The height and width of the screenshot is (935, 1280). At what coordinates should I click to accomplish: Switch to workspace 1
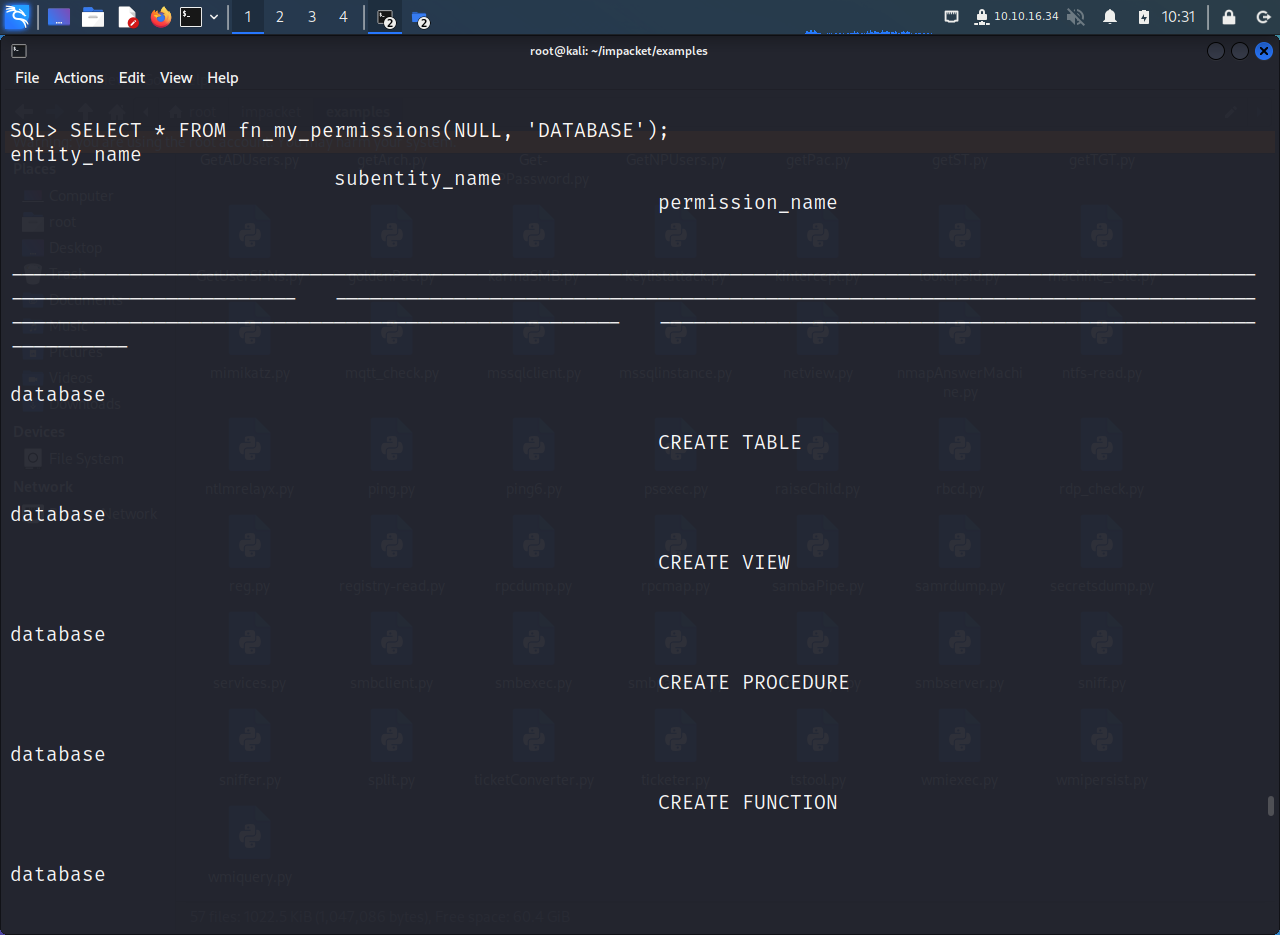[x=248, y=17]
